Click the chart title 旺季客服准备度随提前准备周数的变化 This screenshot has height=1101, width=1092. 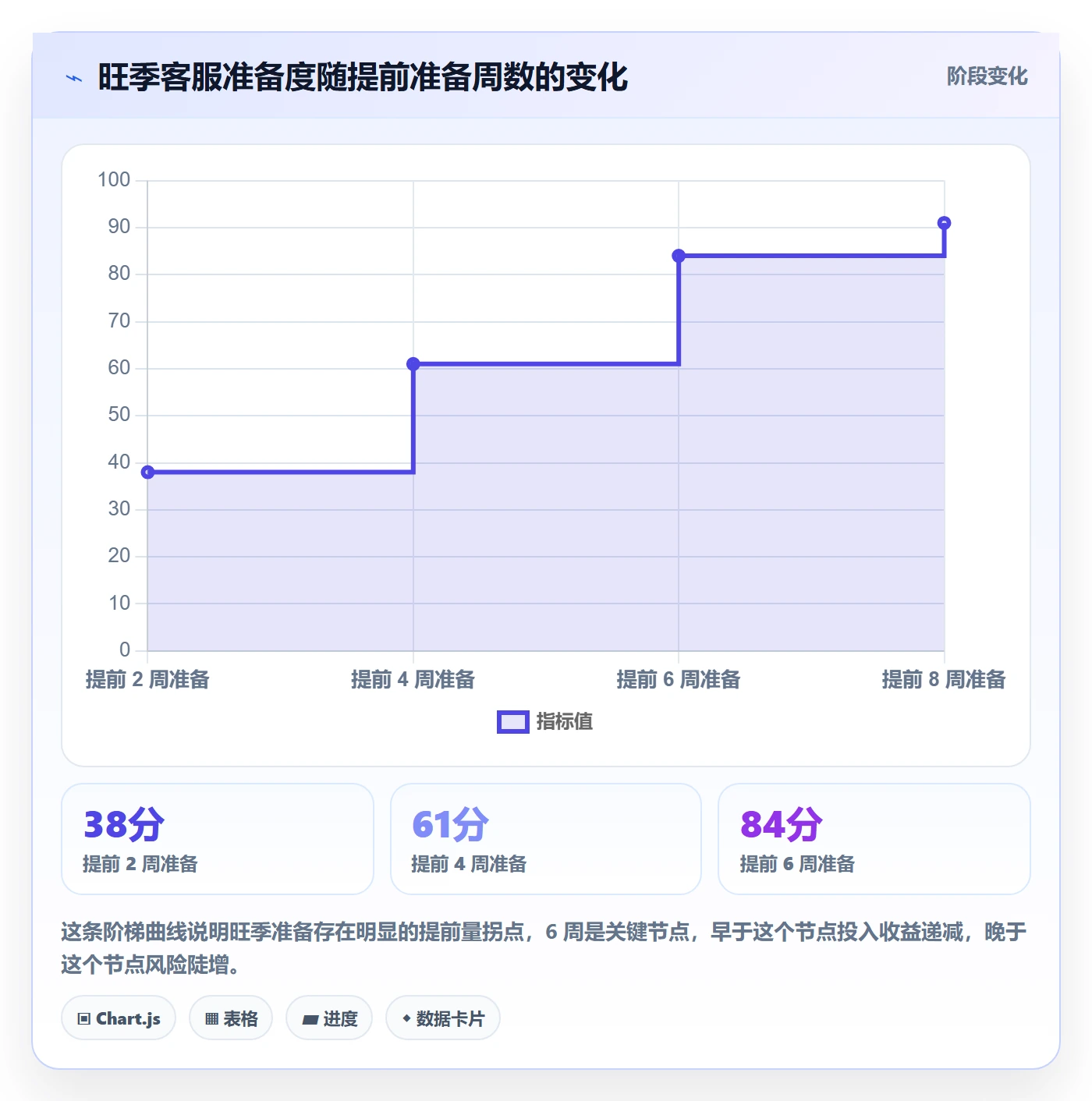pos(363,78)
